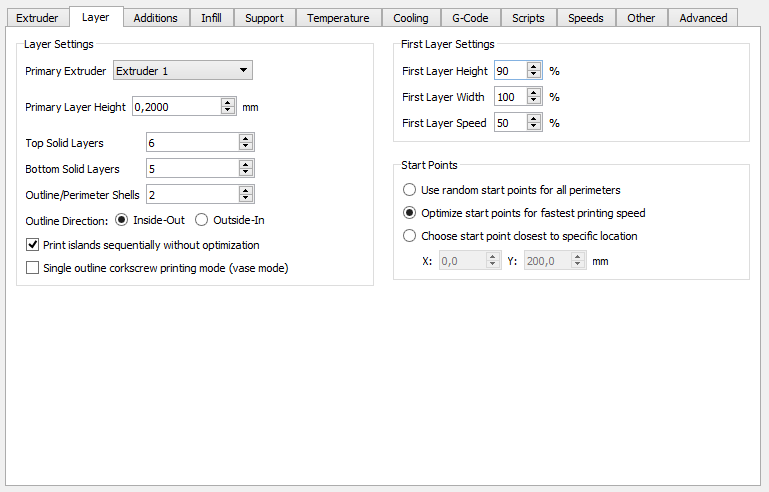
Task: Decrease Outline/Perimeter Shells spinner down arrow
Action: coord(245,198)
